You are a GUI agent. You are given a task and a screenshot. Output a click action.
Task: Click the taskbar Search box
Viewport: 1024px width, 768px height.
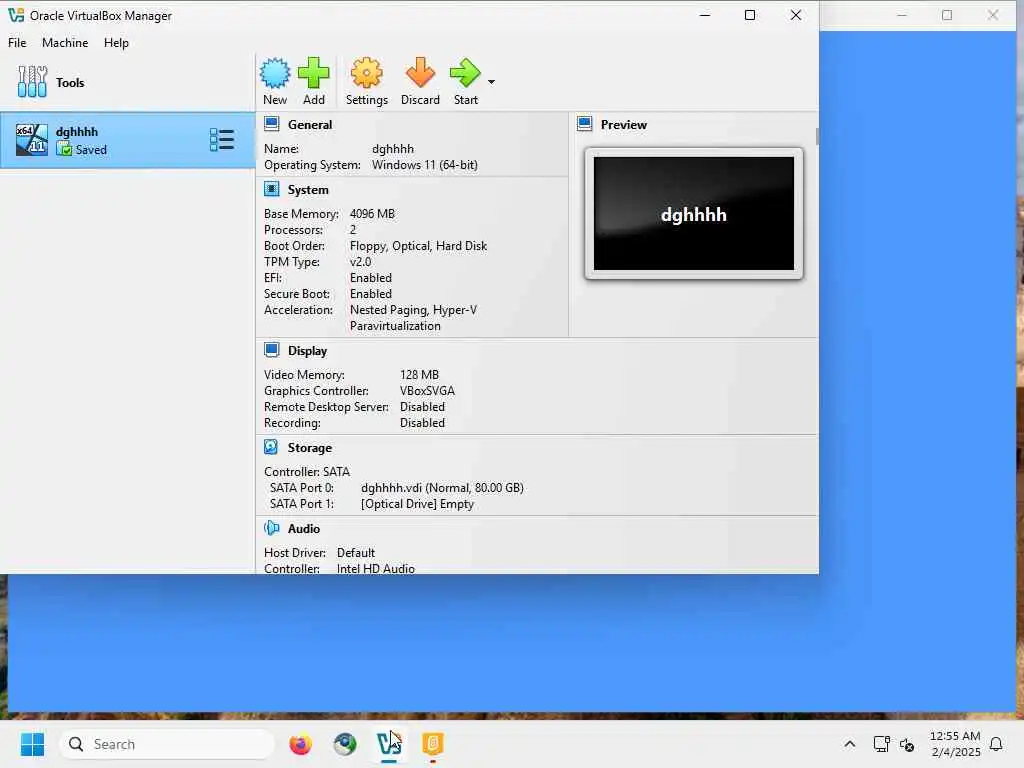click(167, 744)
